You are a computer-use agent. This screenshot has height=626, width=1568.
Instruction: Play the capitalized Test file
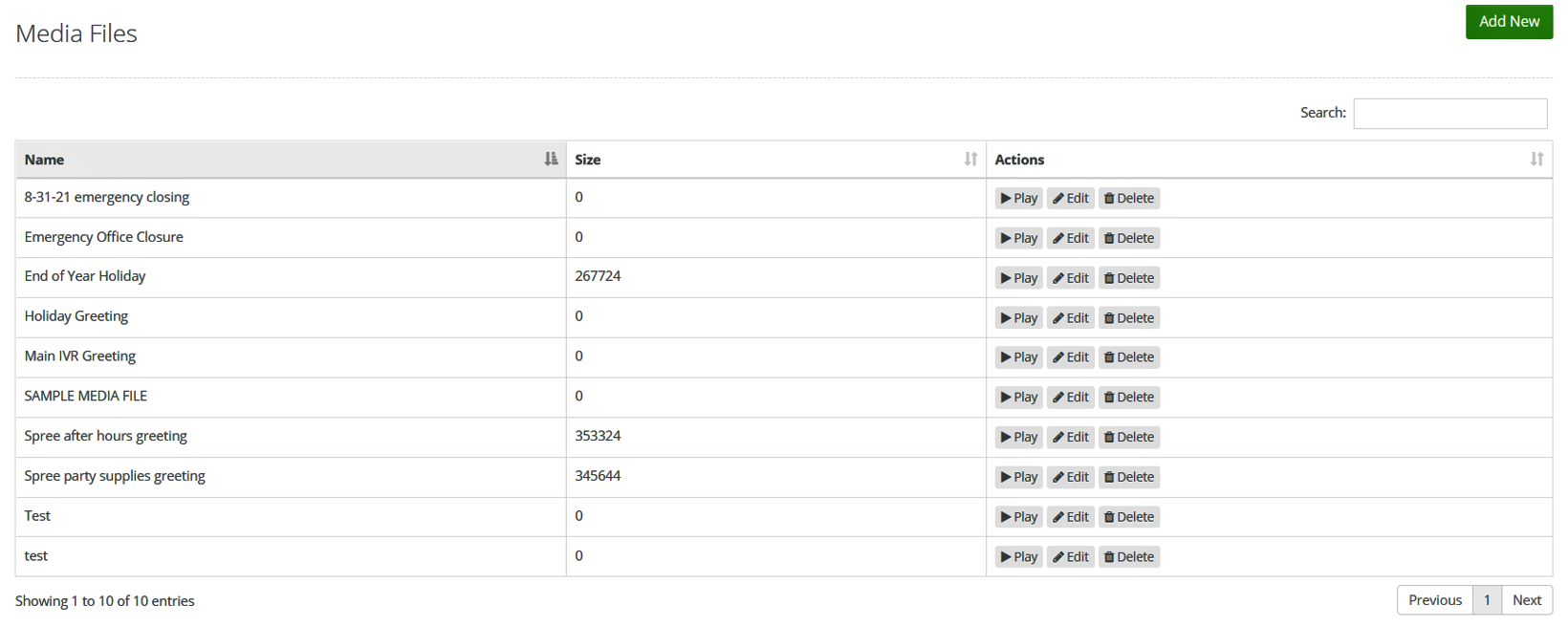point(1018,517)
